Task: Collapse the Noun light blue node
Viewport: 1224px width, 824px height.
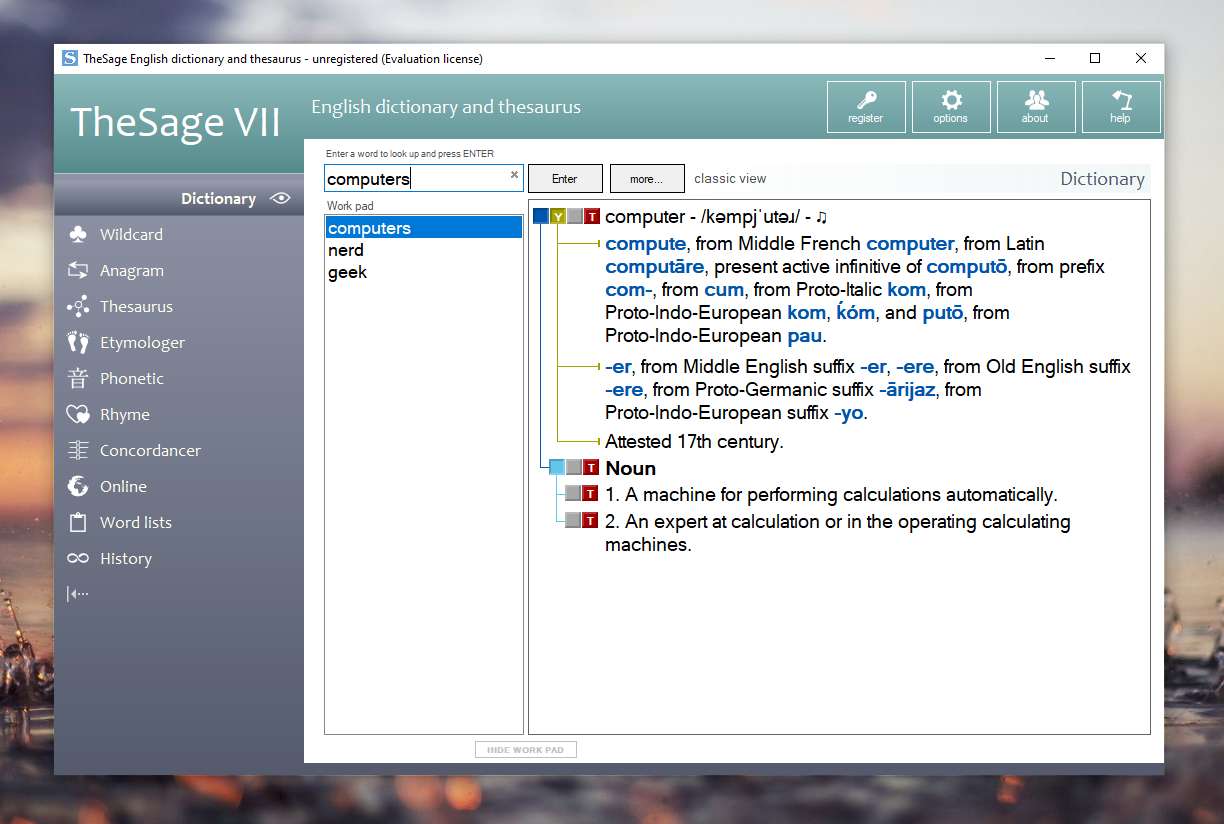Action: pyautogui.click(x=557, y=467)
